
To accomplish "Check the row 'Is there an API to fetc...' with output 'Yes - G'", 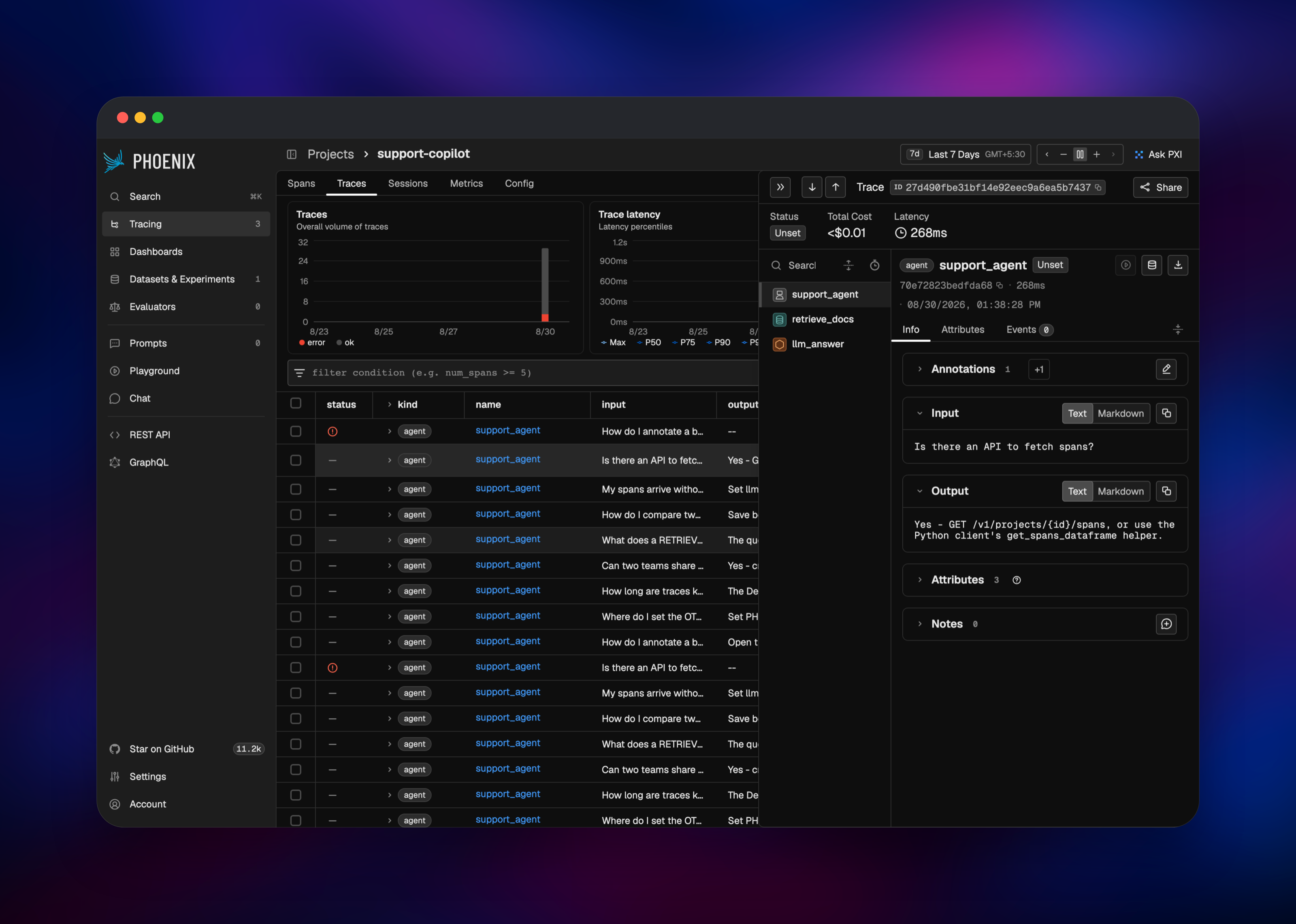I will (x=296, y=460).
